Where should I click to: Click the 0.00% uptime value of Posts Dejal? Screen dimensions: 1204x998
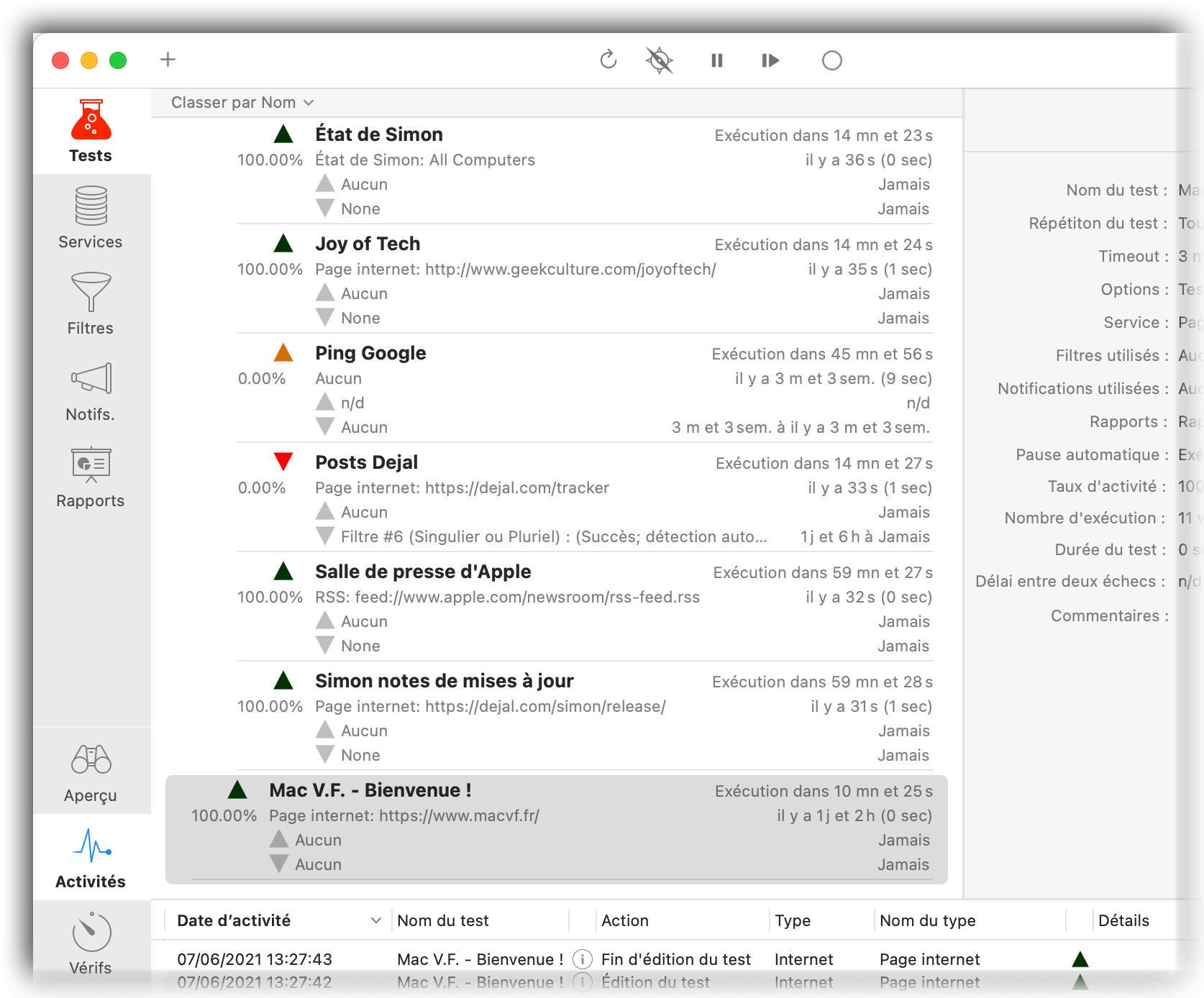click(262, 488)
